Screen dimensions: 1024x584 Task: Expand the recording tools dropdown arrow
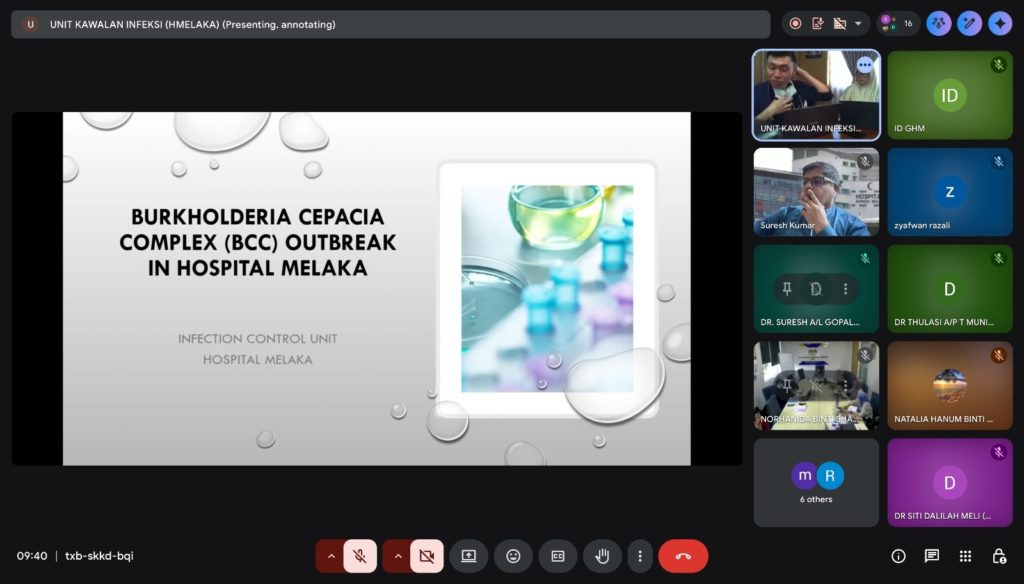pos(857,23)
